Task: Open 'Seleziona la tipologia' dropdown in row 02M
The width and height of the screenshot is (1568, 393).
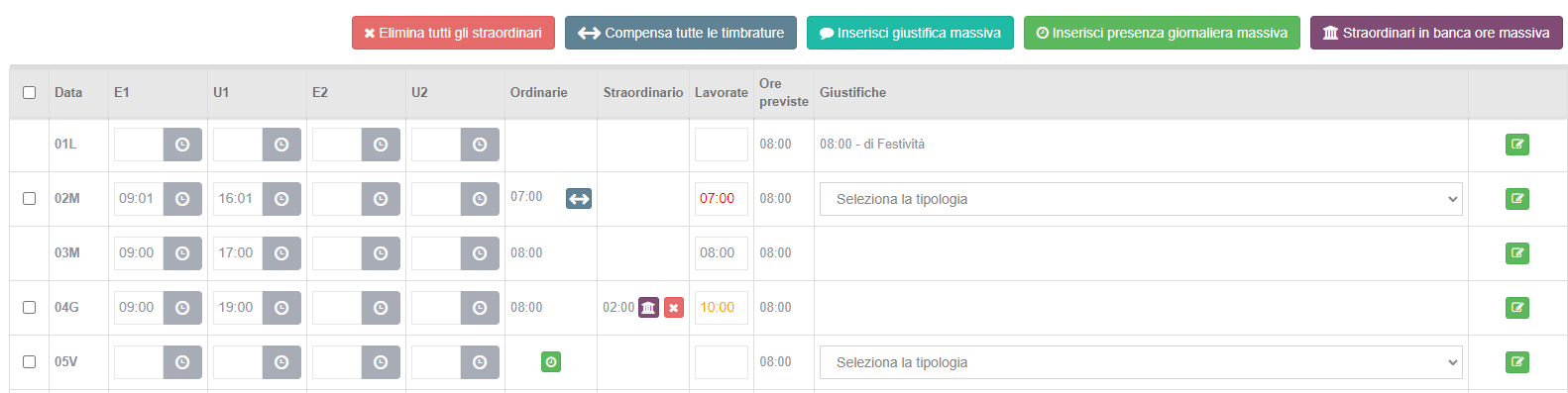Action: (x=1141, y=199)
